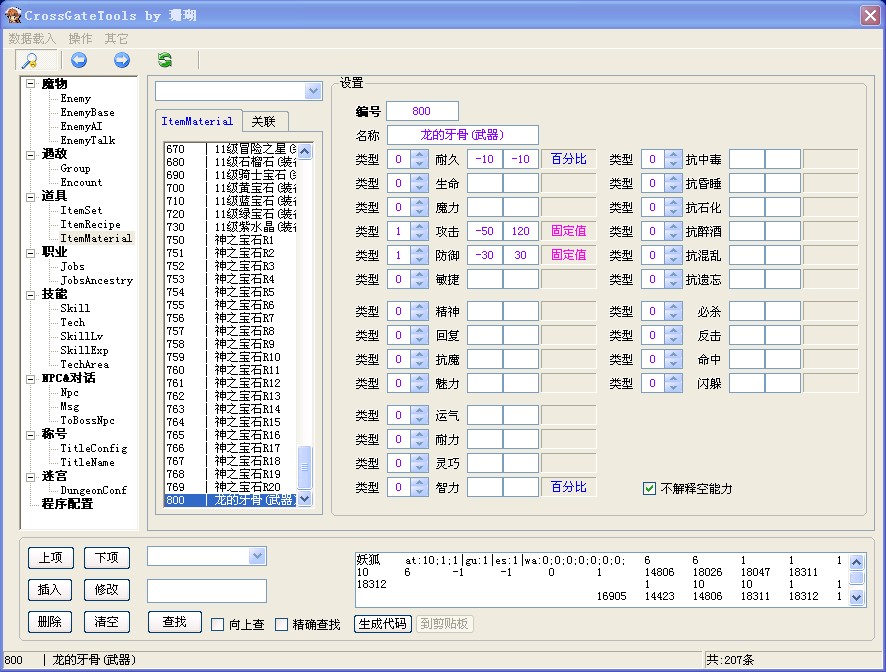Click the blue back arrow icon
The width and height of the screenshot is (886, 672).
coord(79,61)
